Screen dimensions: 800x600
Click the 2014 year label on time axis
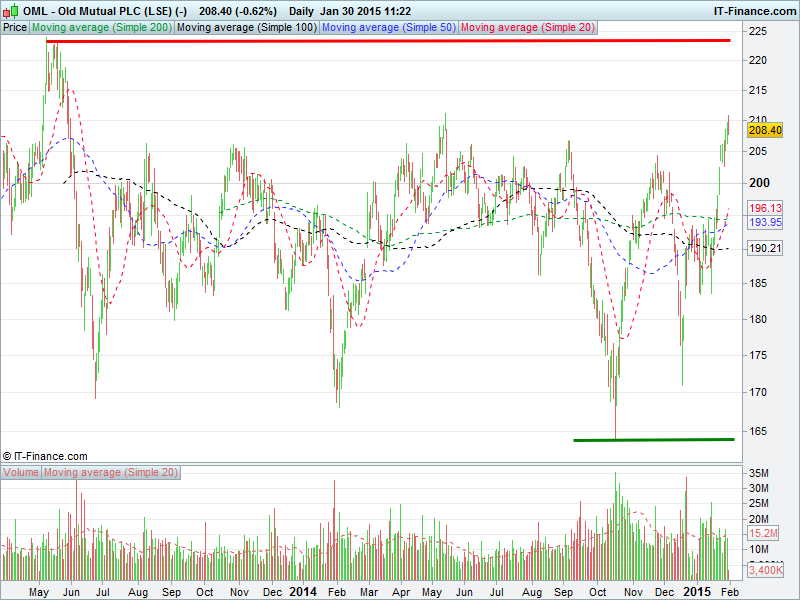(303, 592)
